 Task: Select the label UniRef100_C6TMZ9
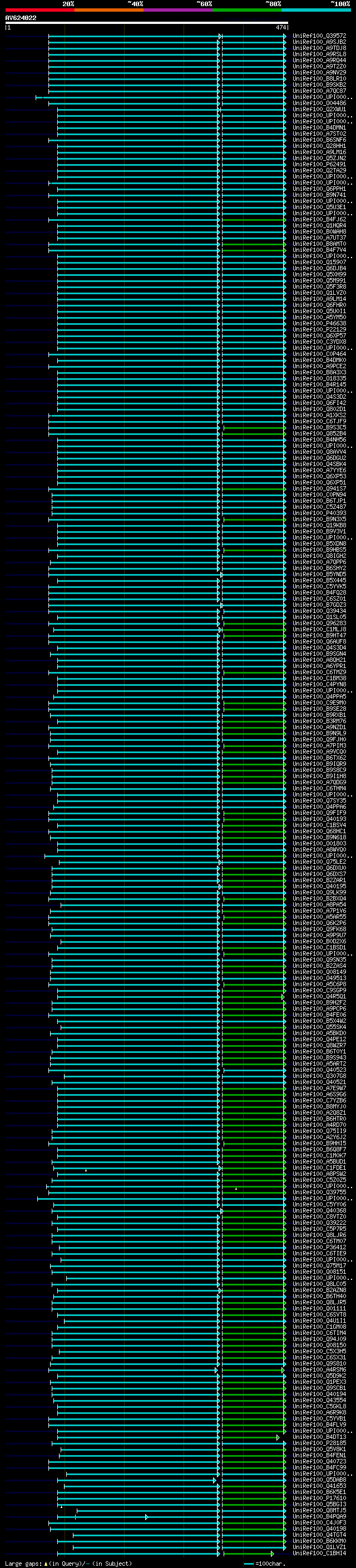coord(319,672)
